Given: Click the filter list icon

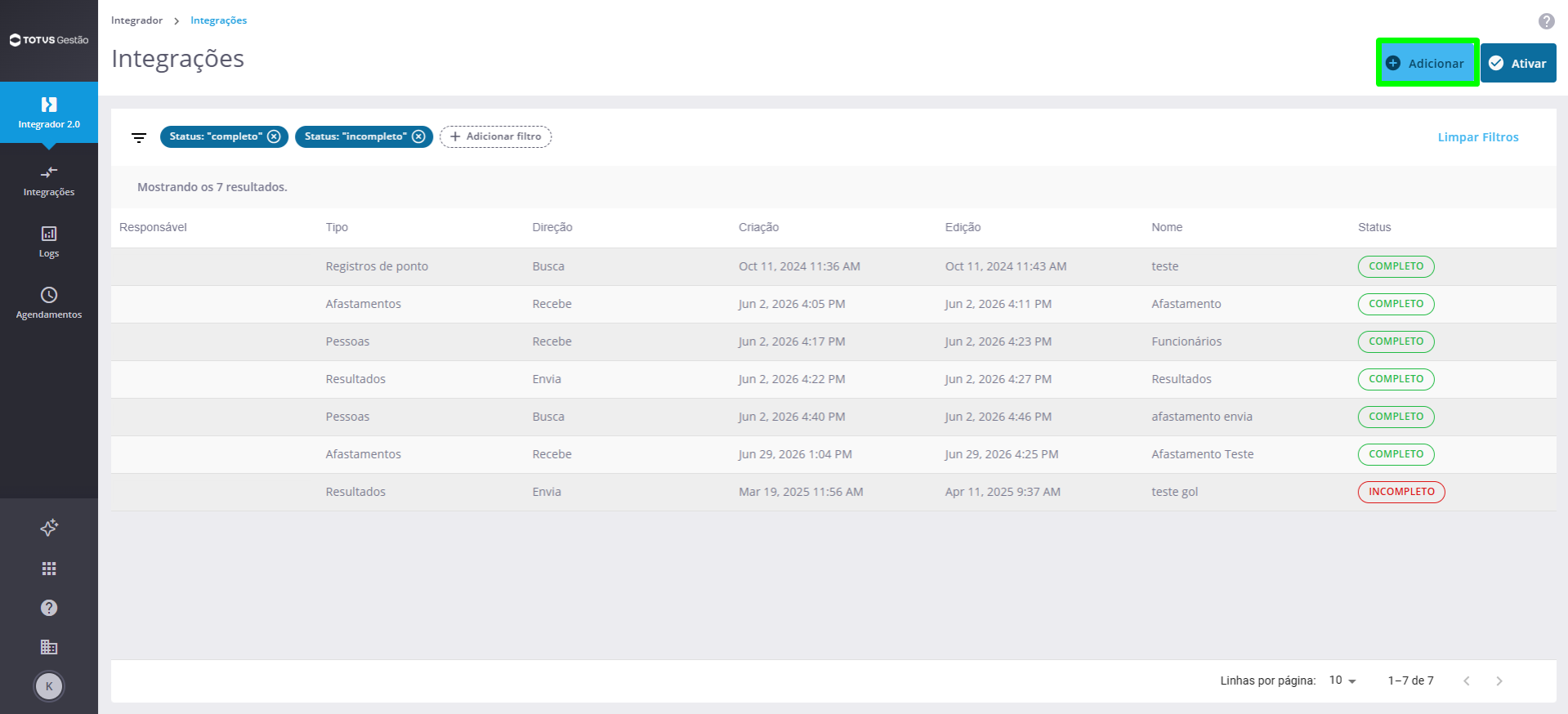Looking at the screenshot, I should coord(139,137).
